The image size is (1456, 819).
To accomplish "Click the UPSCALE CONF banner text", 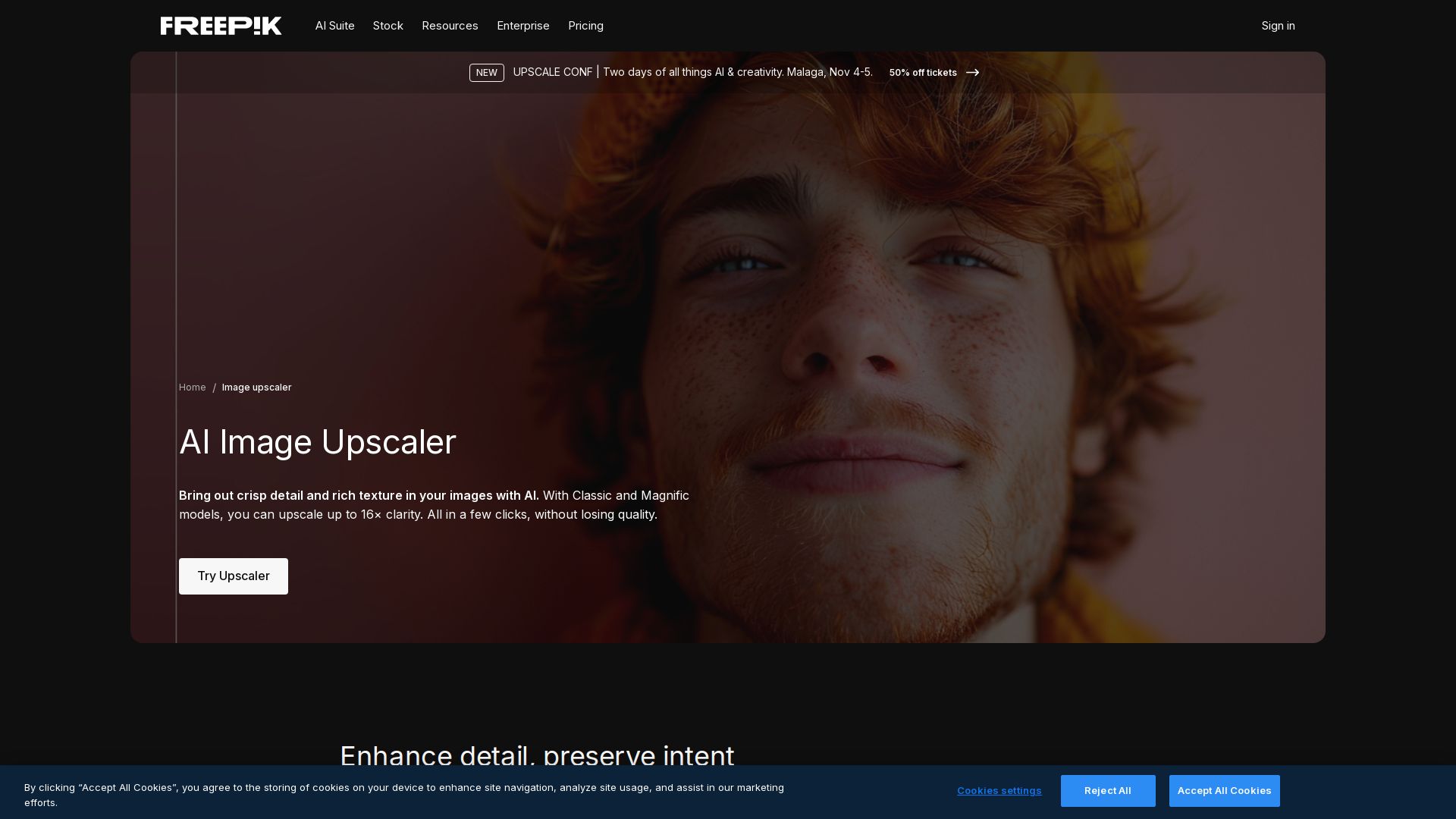I will click(552, 72).
